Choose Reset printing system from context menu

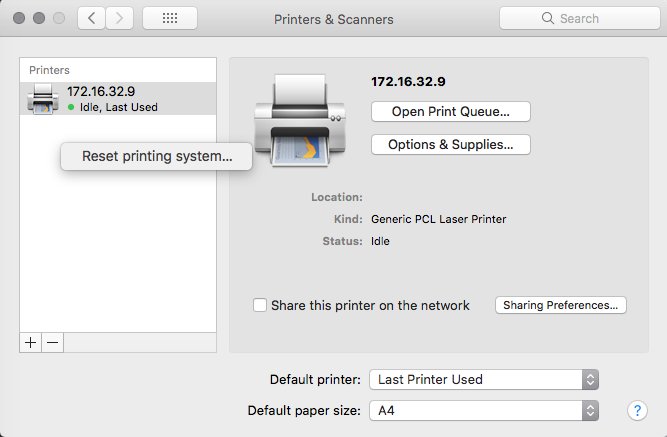(x=157, y=156)
